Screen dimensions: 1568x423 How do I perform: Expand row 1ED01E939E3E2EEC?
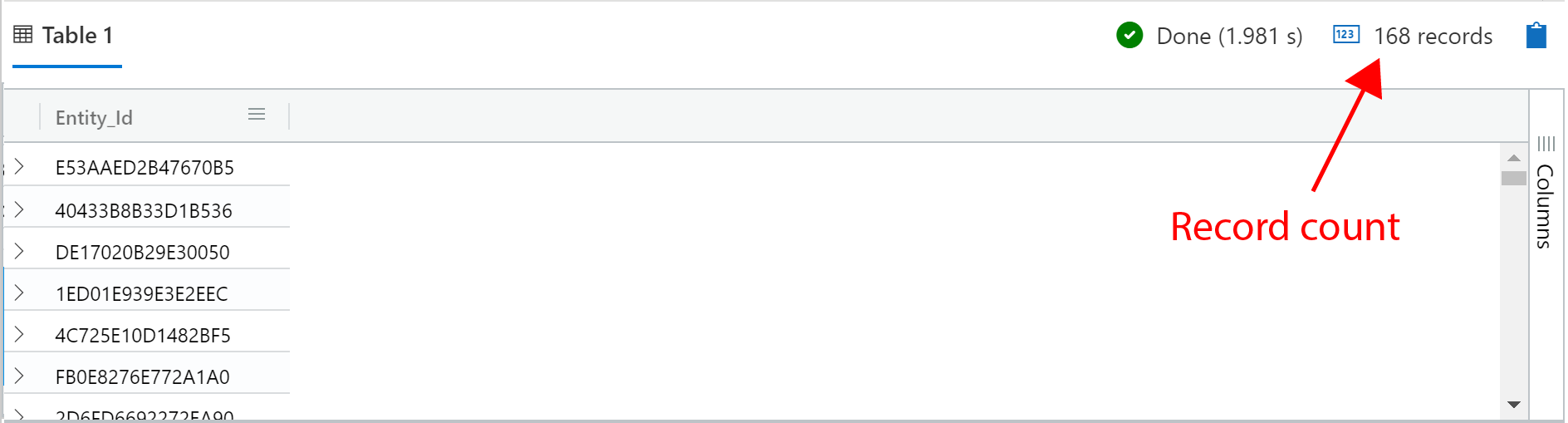pos(19,293)
